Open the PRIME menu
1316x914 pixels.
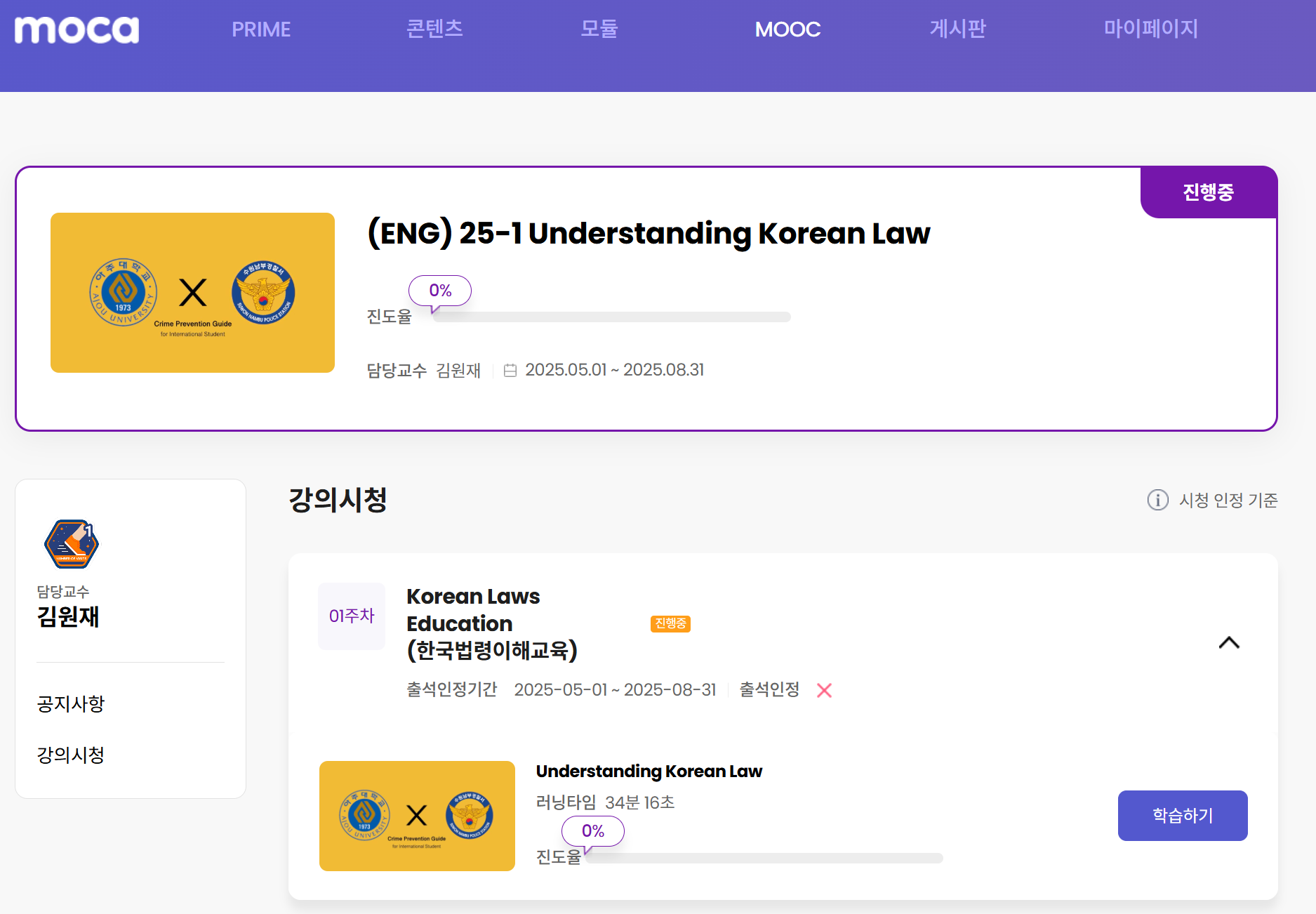(261, 29)
